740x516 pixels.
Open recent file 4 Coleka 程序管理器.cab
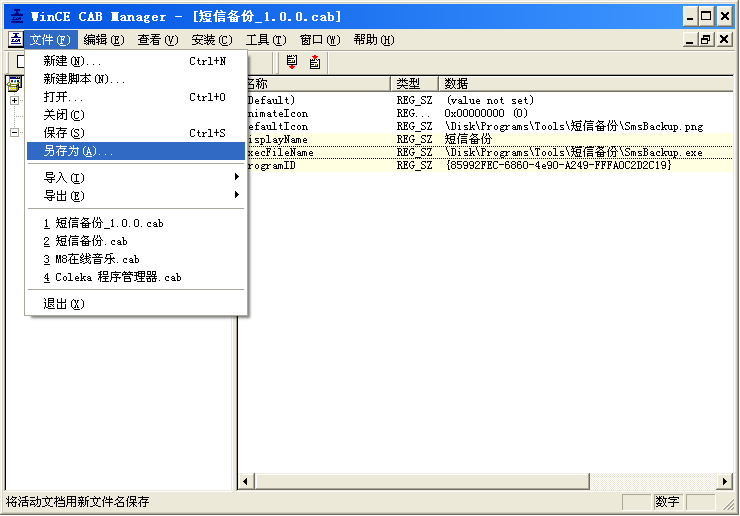pos(136,277)
